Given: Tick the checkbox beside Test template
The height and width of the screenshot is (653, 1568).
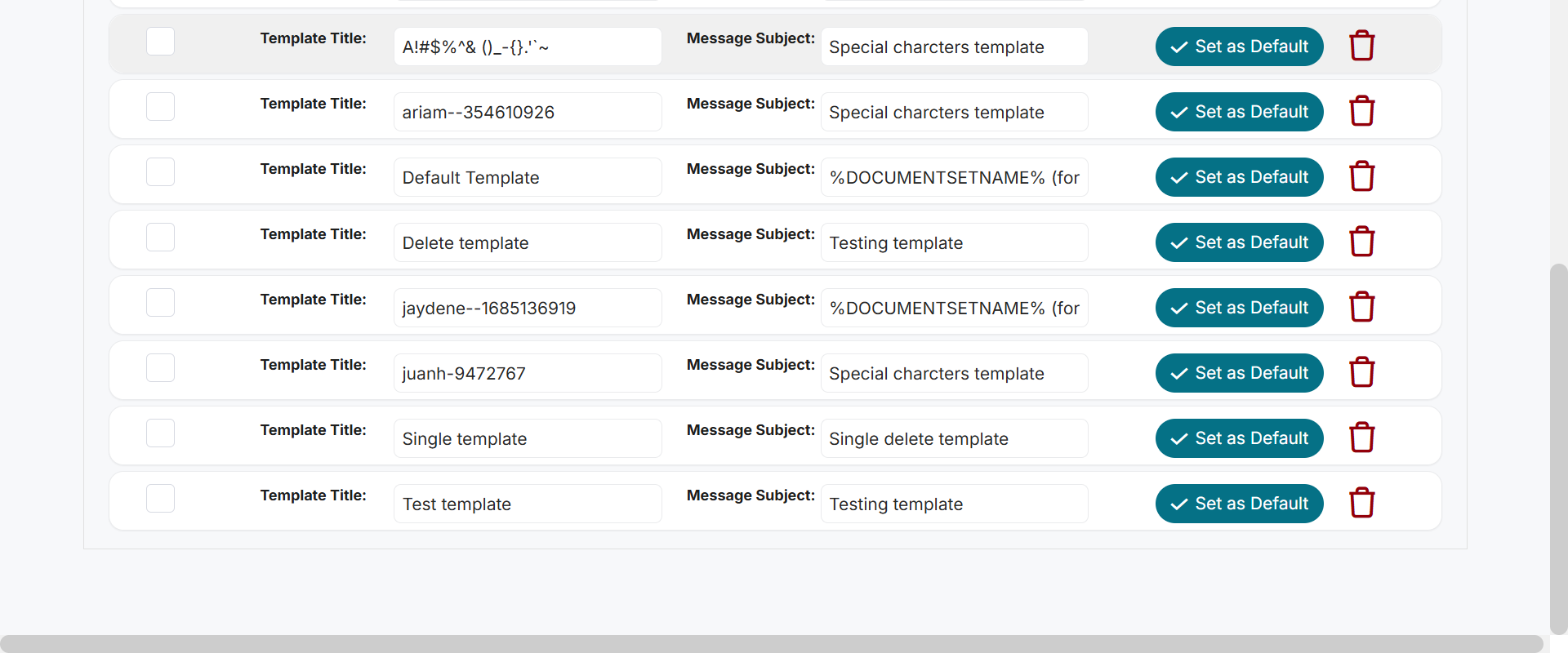Looking at the screenshot, I should pyautogui.click(x=160, y=498).
